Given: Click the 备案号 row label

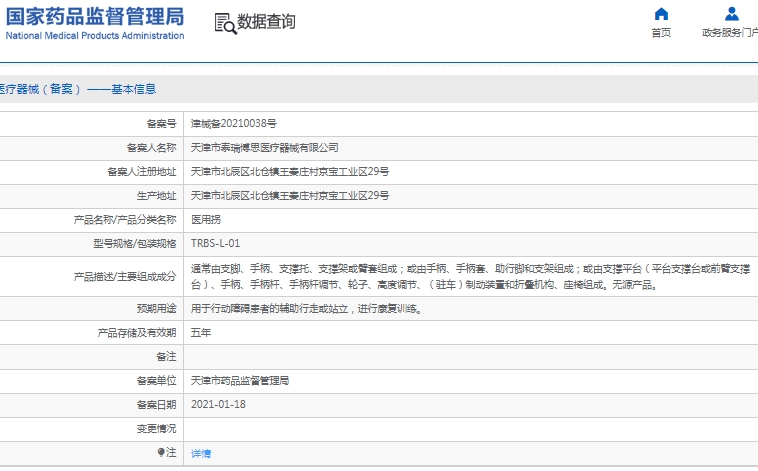Looking at the screenshot, I should [161, 124].
